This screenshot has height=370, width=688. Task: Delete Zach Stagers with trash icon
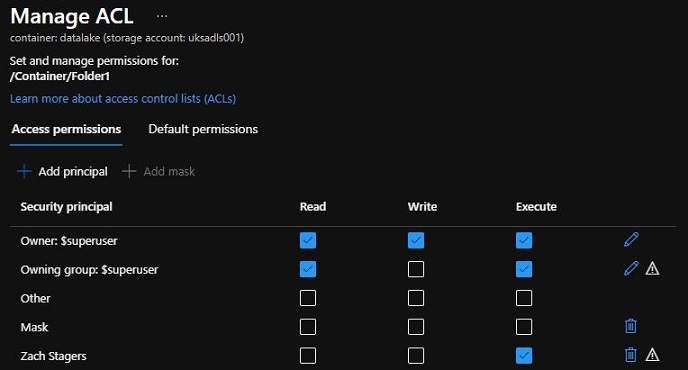coord(631,355)
